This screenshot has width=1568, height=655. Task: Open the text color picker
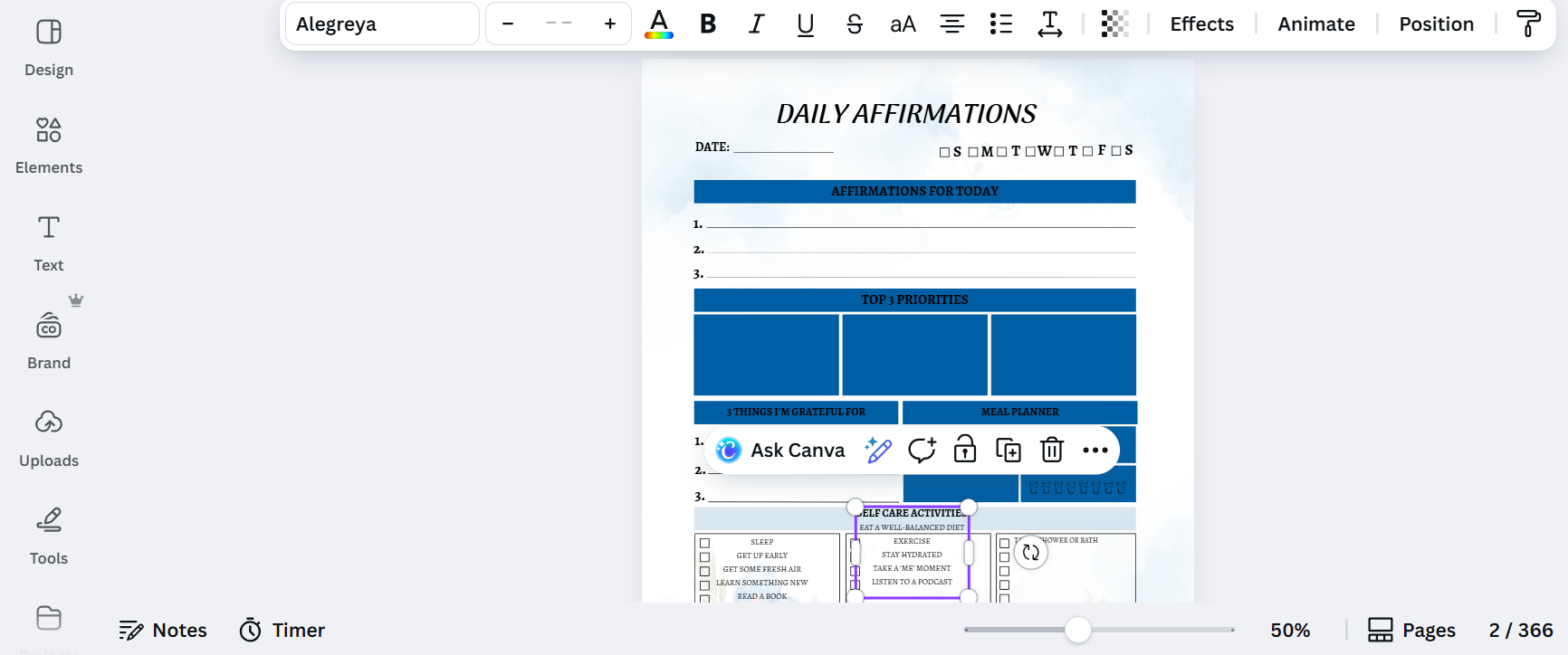click(x=658, y=24)
